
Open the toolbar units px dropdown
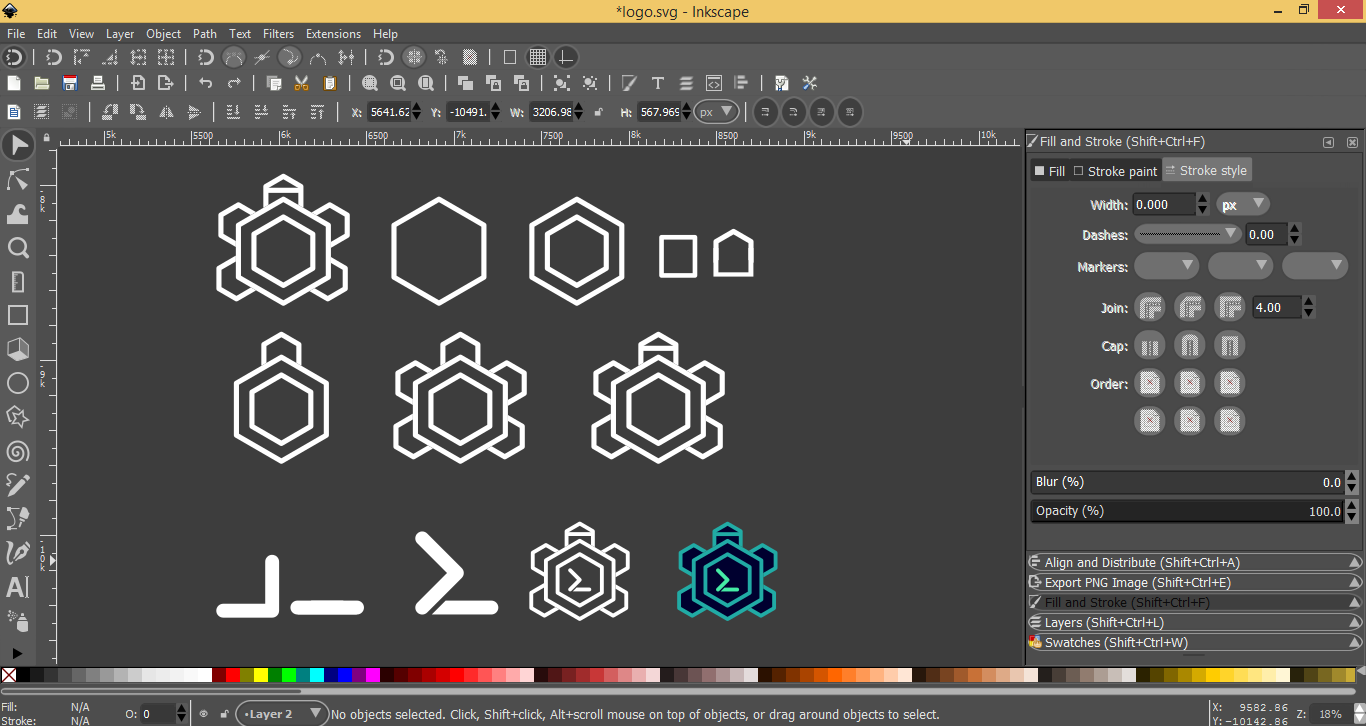[717, 112]
